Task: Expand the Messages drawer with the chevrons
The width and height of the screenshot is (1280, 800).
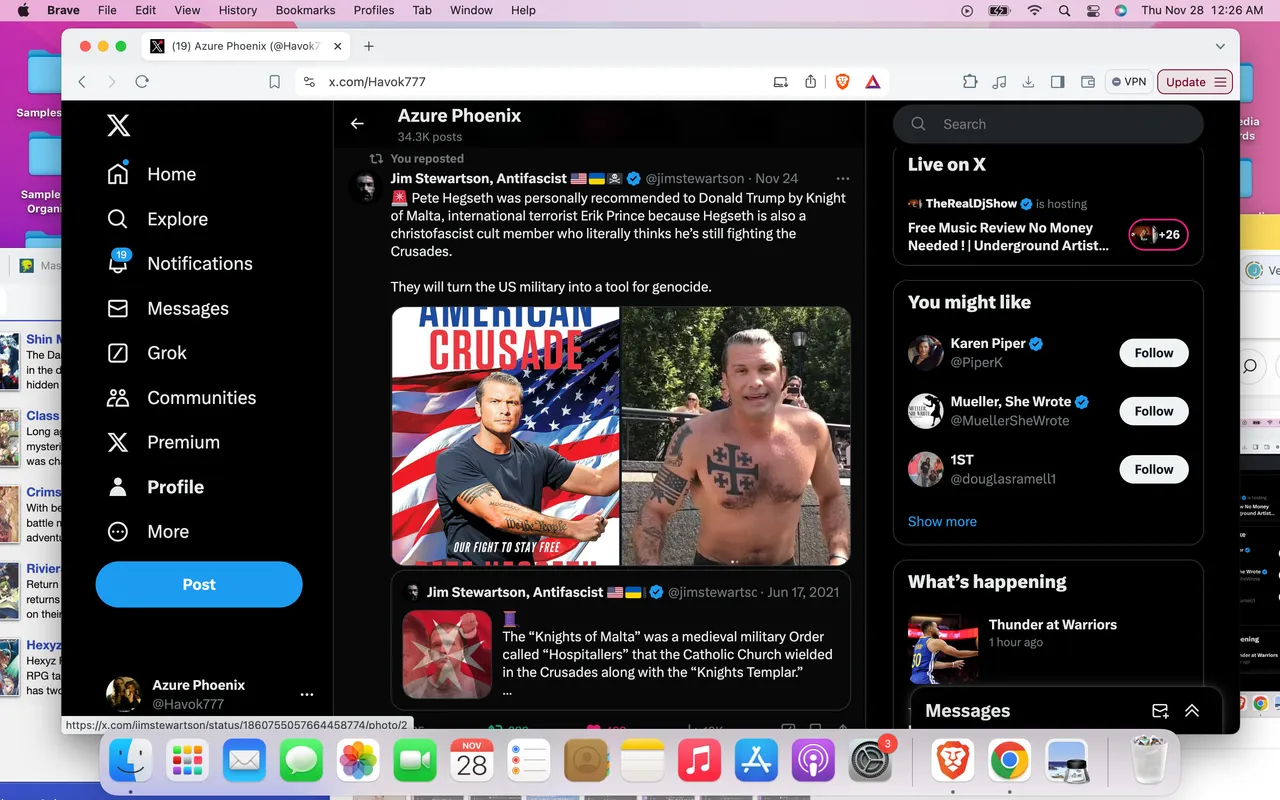Action: click(x=1192, y=711)
